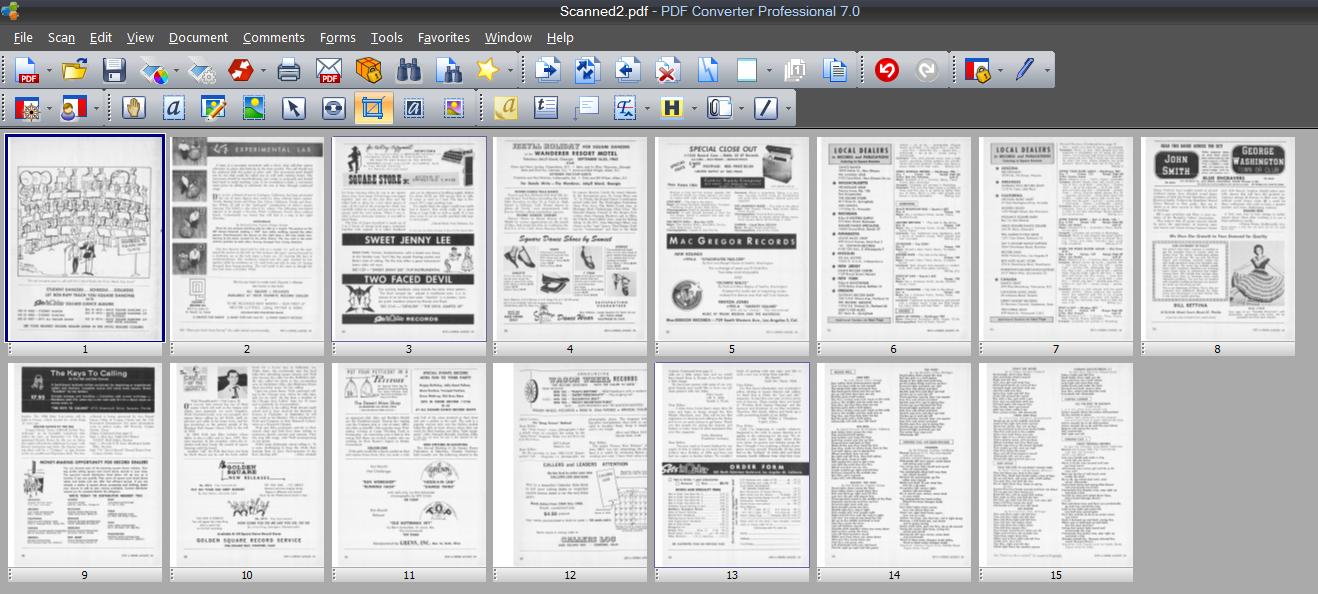
Task: Open the Forms menu
Action: click(x=338, y=37)
